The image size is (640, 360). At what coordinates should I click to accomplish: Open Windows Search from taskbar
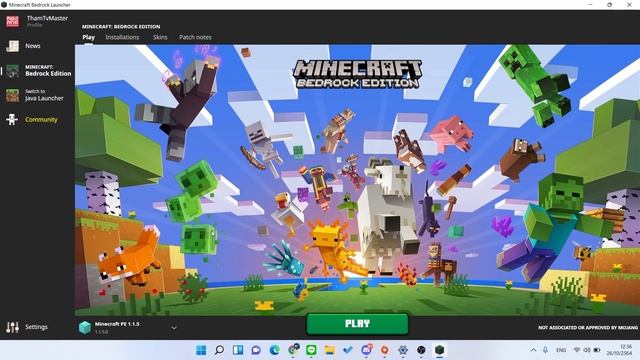(219, 350)
